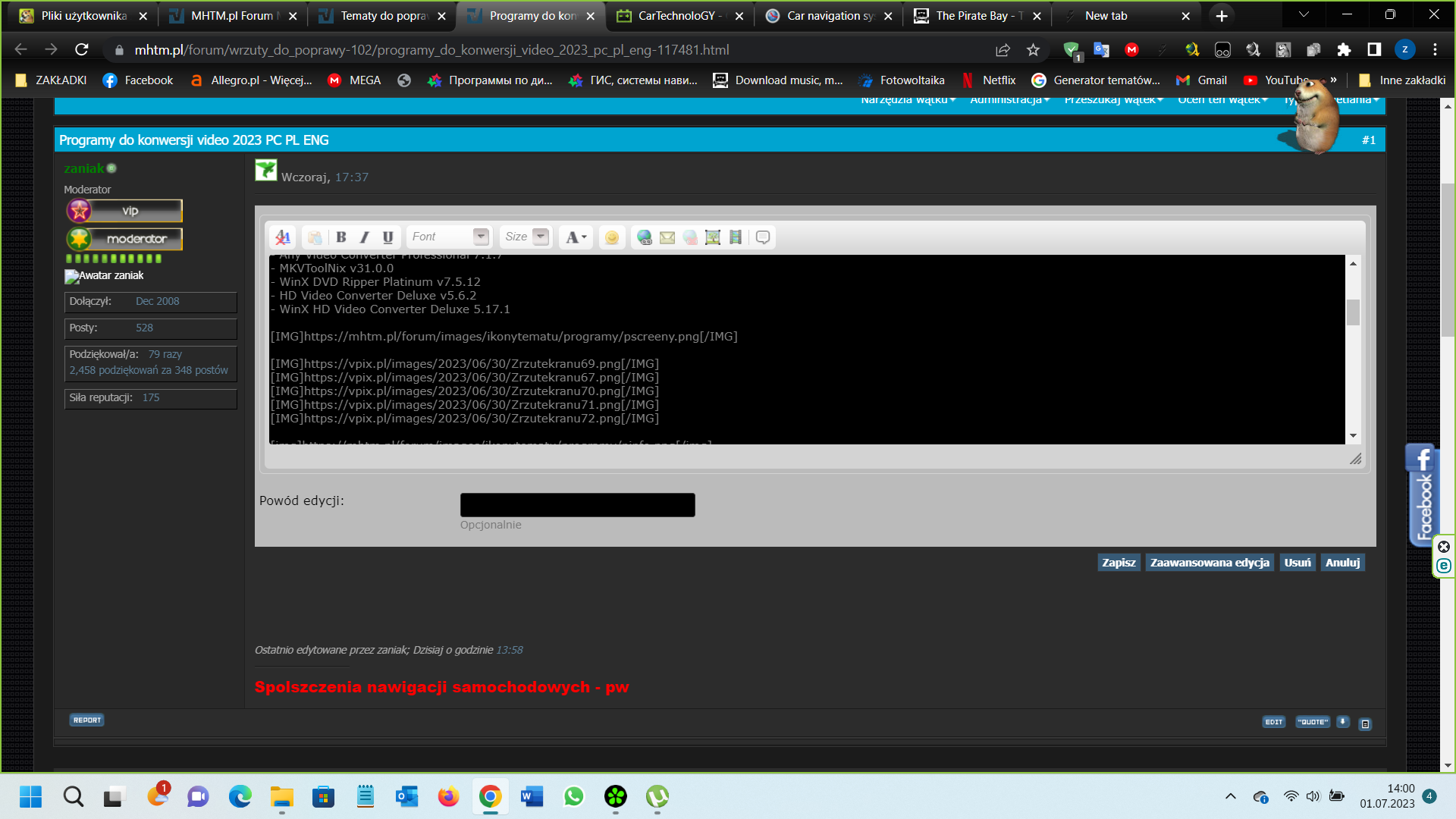This screenshot has height=819, width=1456.
Task: Open the Gmail bookmark
Action: point(1201,80)
